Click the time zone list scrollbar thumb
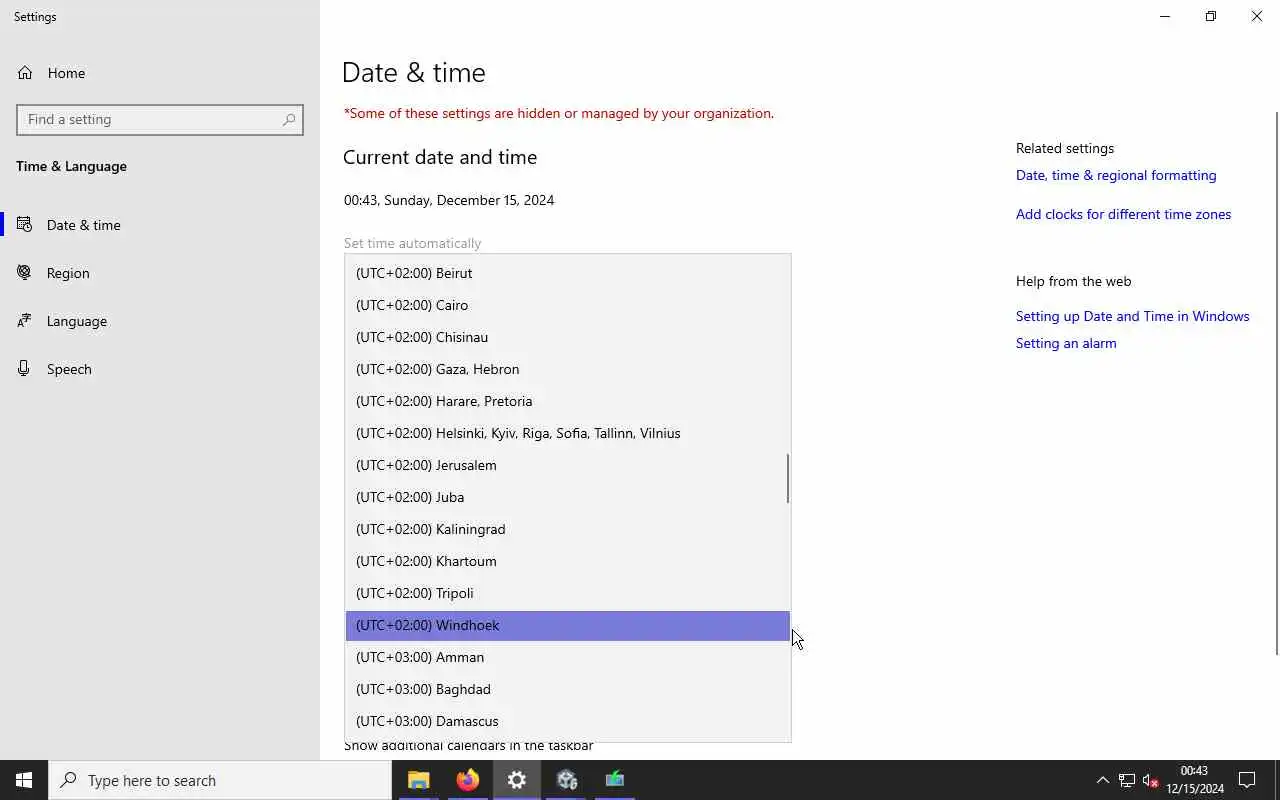 click(788, 479)
